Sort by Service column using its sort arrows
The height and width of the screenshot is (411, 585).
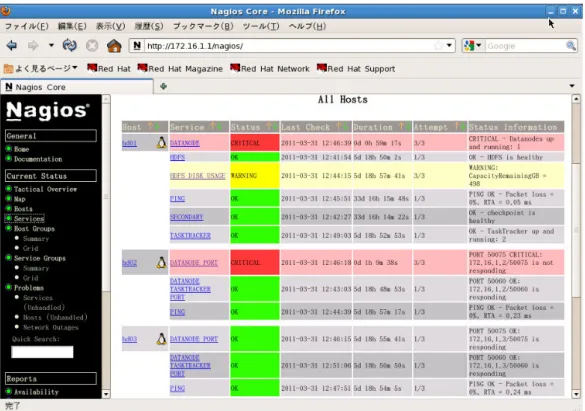(x=215, y=127)
